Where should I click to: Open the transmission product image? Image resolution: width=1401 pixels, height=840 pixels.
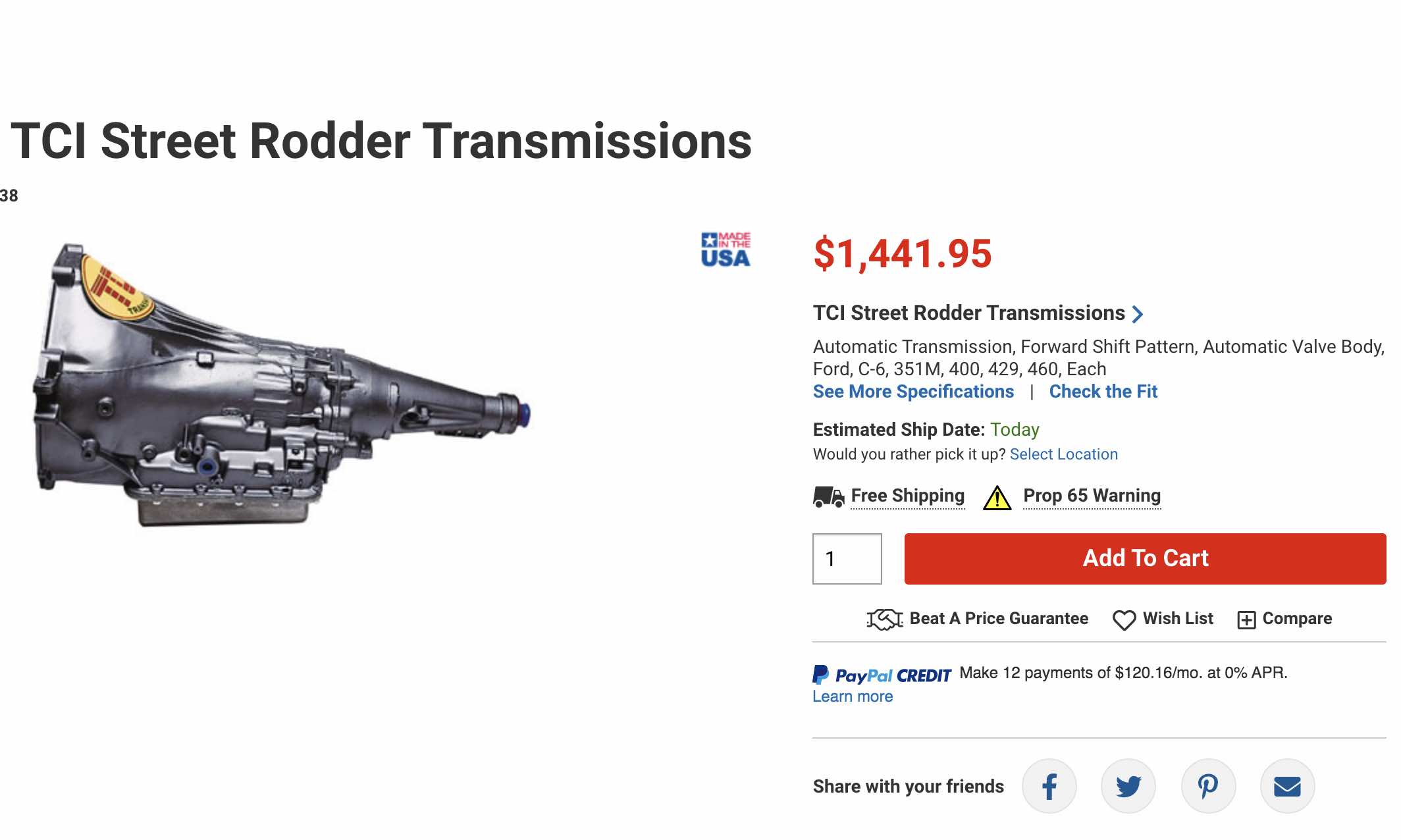click(282, 385)
